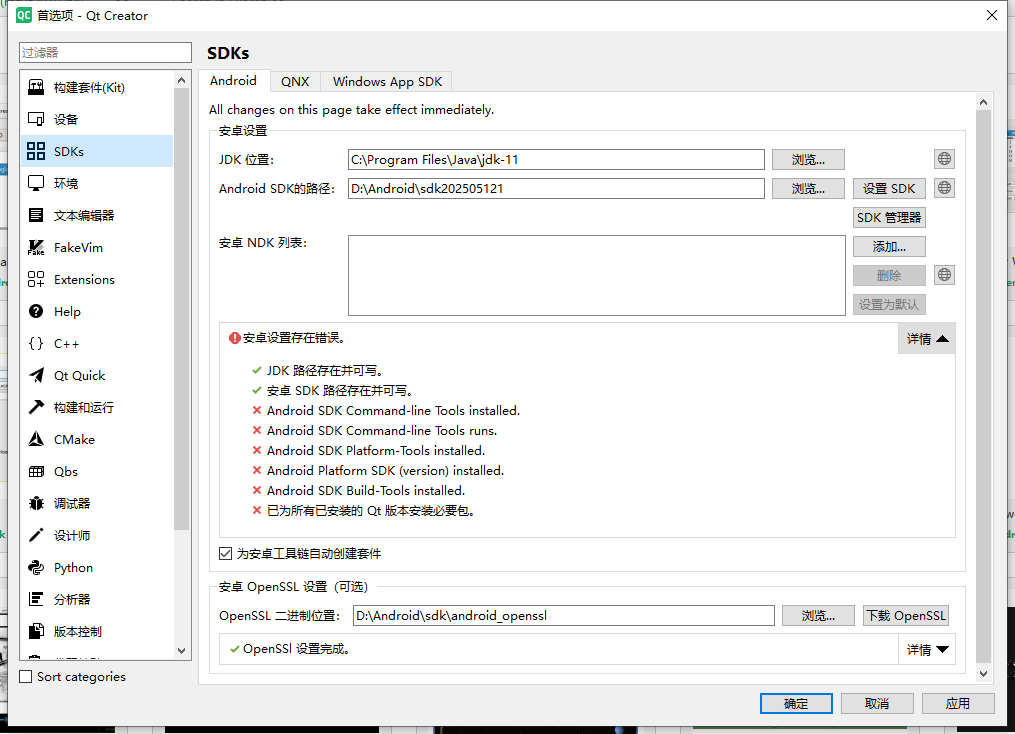
Task: Click the Android SDK path field
Action: (556, 188)
